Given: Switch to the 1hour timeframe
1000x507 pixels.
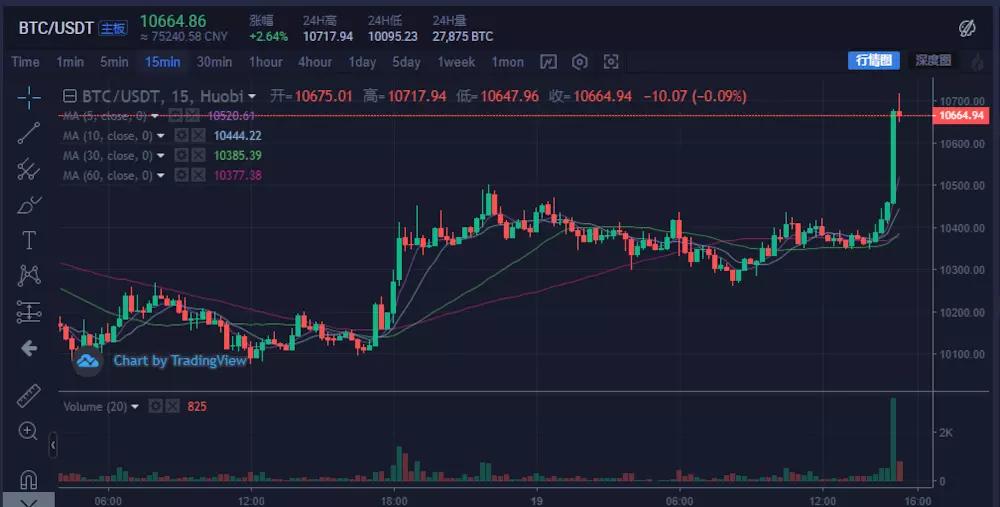Looking at the screenshot, I should coord(265,62).
